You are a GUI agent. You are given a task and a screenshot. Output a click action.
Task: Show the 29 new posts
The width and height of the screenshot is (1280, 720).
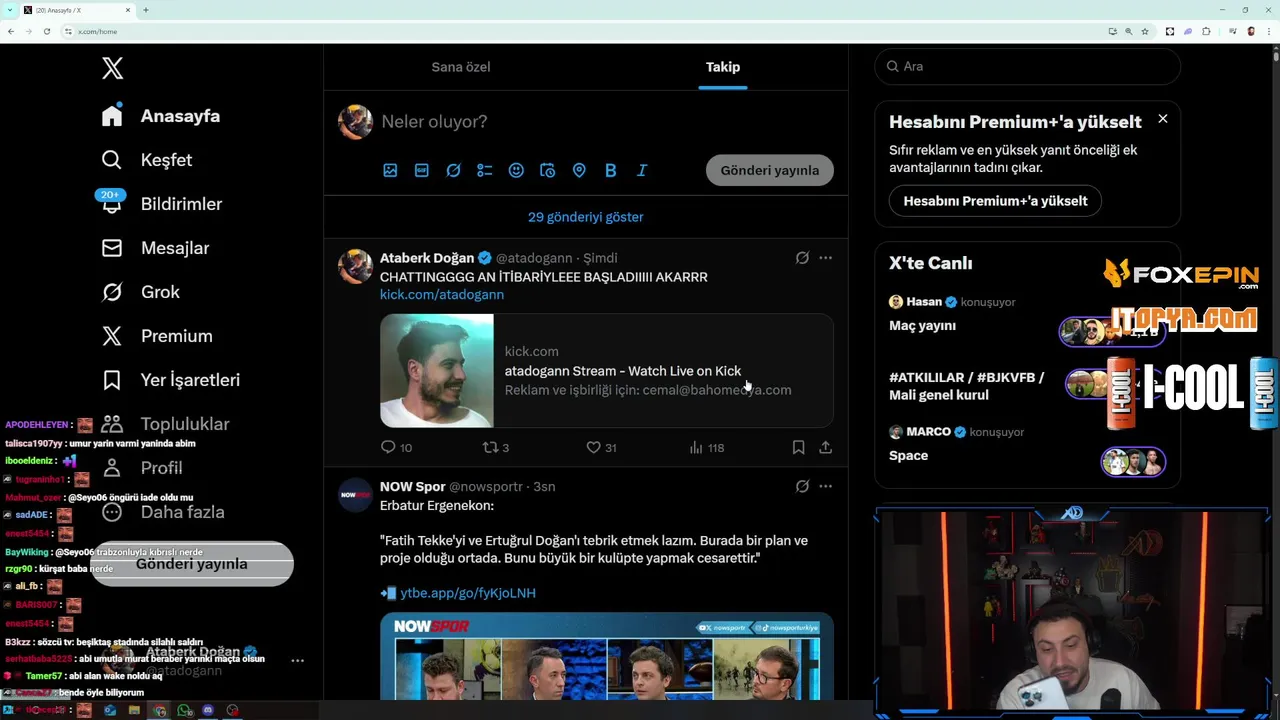586,217
